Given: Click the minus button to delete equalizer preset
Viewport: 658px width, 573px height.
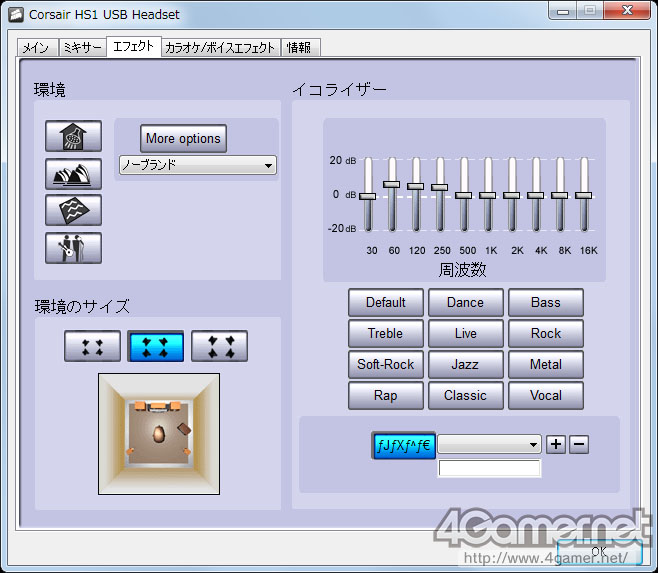Looking at the screenshot, I should (579, 444).
